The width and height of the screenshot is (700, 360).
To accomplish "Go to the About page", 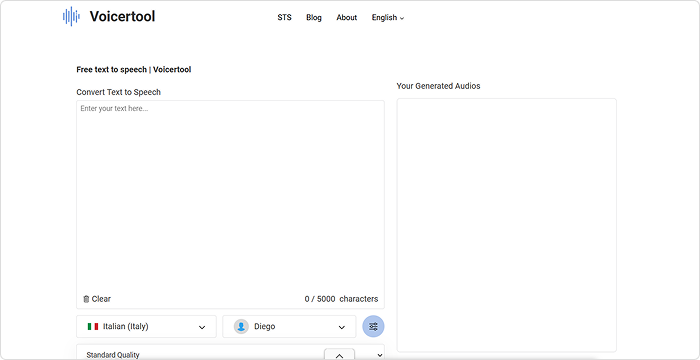I will click(x=347, y=17).
